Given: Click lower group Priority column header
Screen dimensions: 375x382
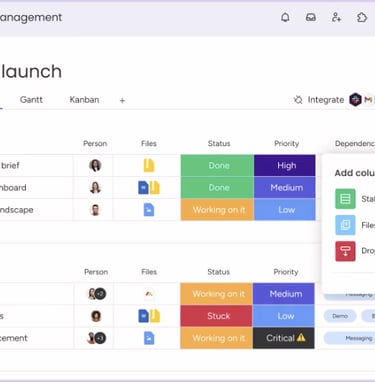Looking at the screenshot, I should pos(286,272).
